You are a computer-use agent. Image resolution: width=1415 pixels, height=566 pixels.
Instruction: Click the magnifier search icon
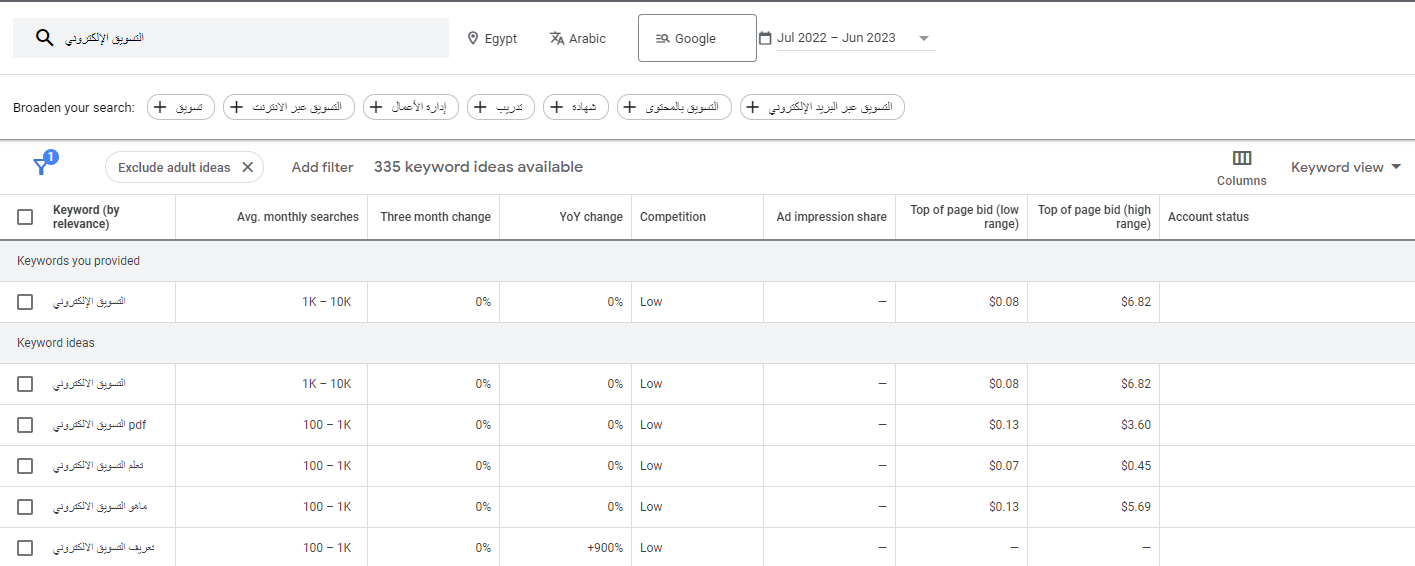tap(44, 38)
